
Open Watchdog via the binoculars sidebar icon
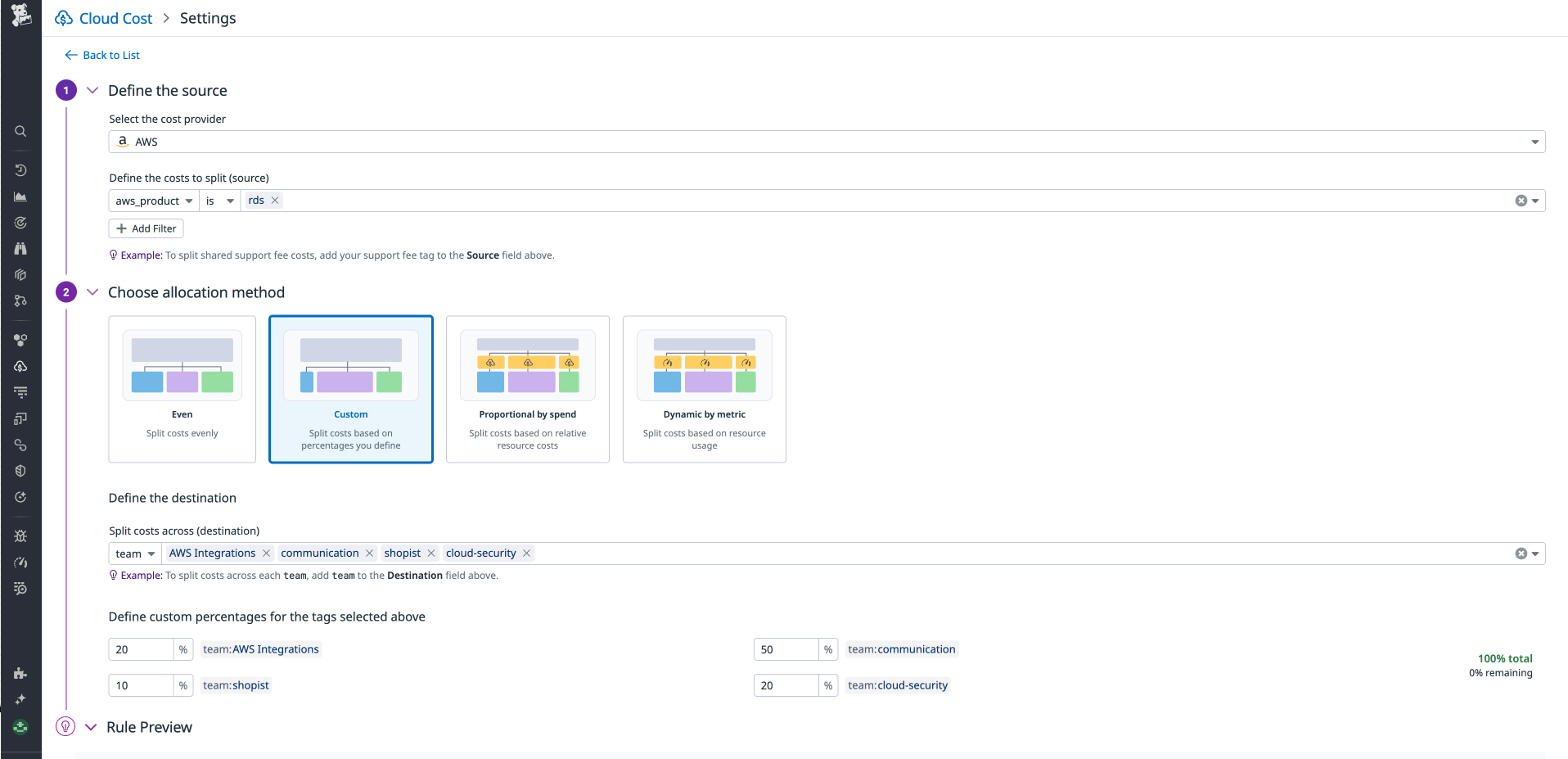pyautogui.click(x=20, y=249)
